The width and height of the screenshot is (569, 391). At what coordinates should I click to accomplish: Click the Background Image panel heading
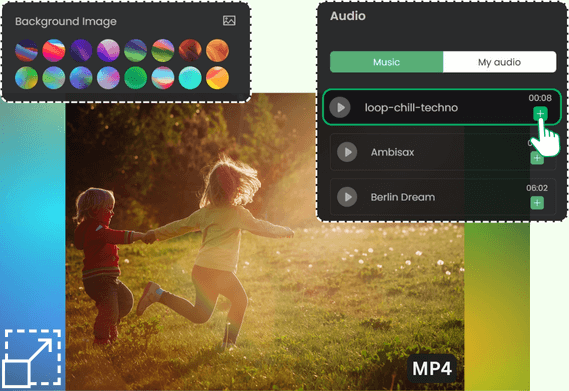[x=66, y=22]
